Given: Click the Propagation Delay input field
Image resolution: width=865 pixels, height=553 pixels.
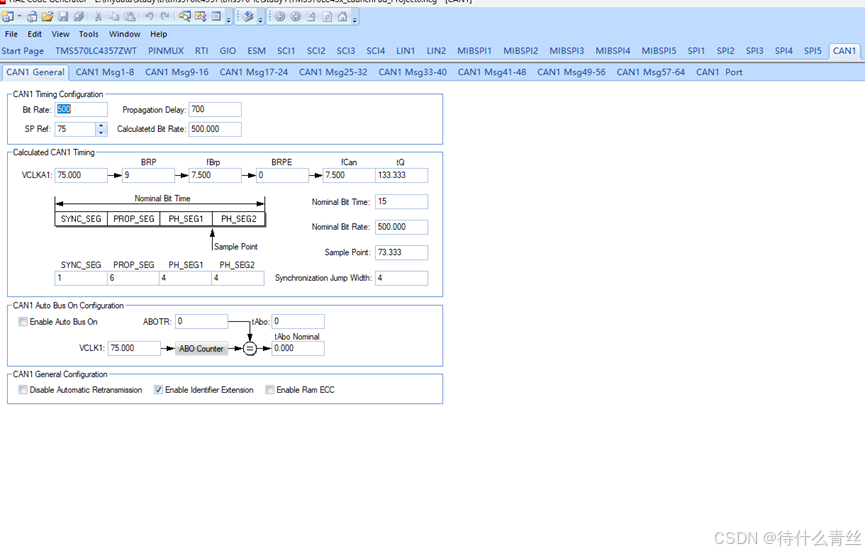Looking at the screenshot, I should point(215,109).
